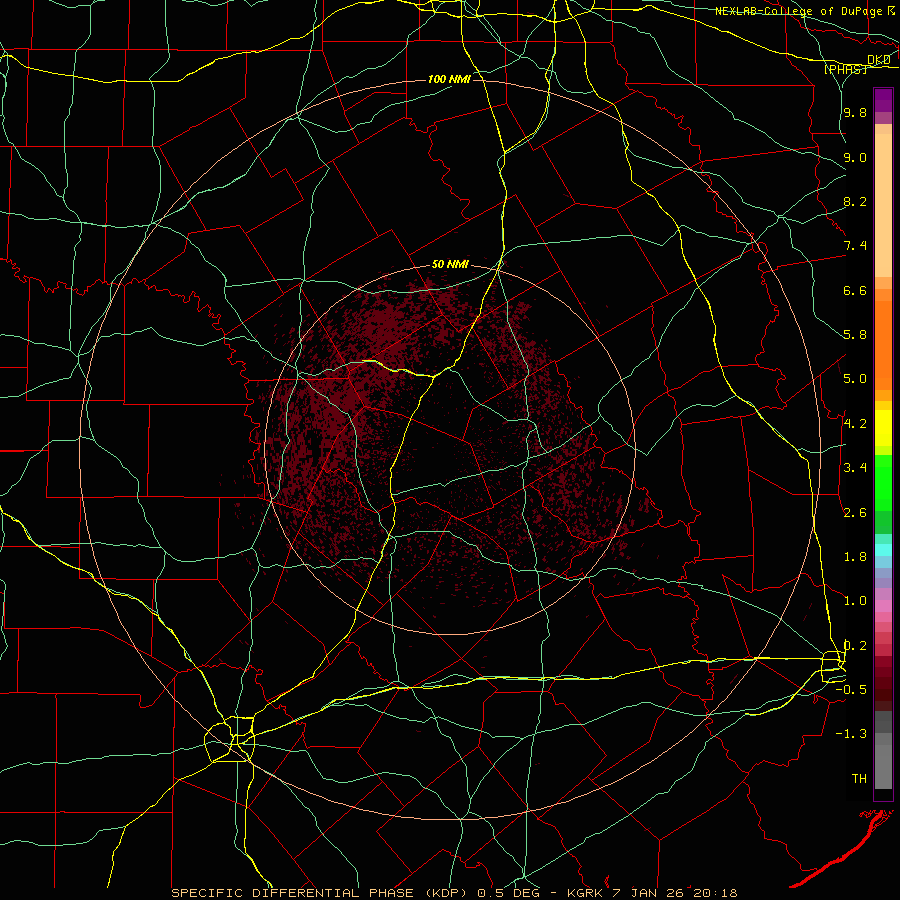Click the TH threshold label
The height and width of the screenshot is (900, 900).
(859, 779)
